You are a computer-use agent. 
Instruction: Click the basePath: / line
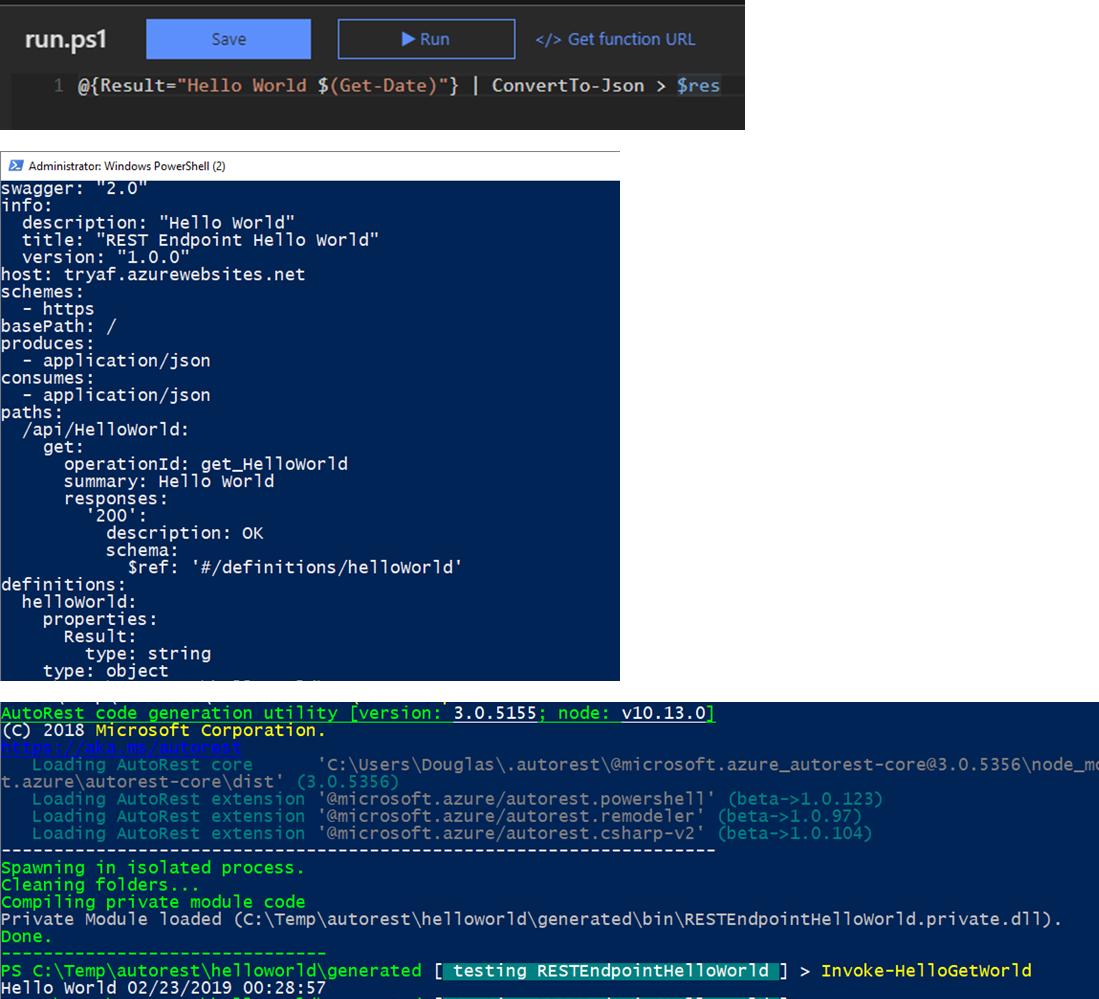(x=59, y=326)
